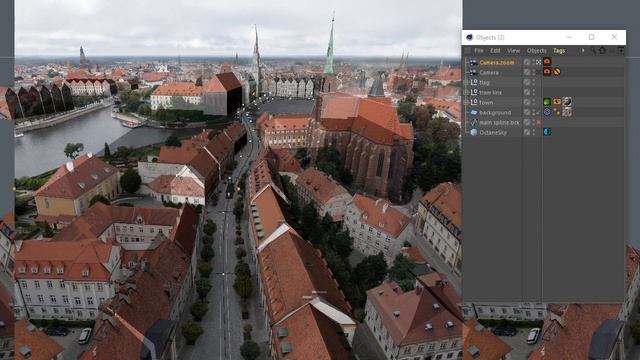Select the background row name
Screen dimensions: 640x360
[x=495, y=113]
